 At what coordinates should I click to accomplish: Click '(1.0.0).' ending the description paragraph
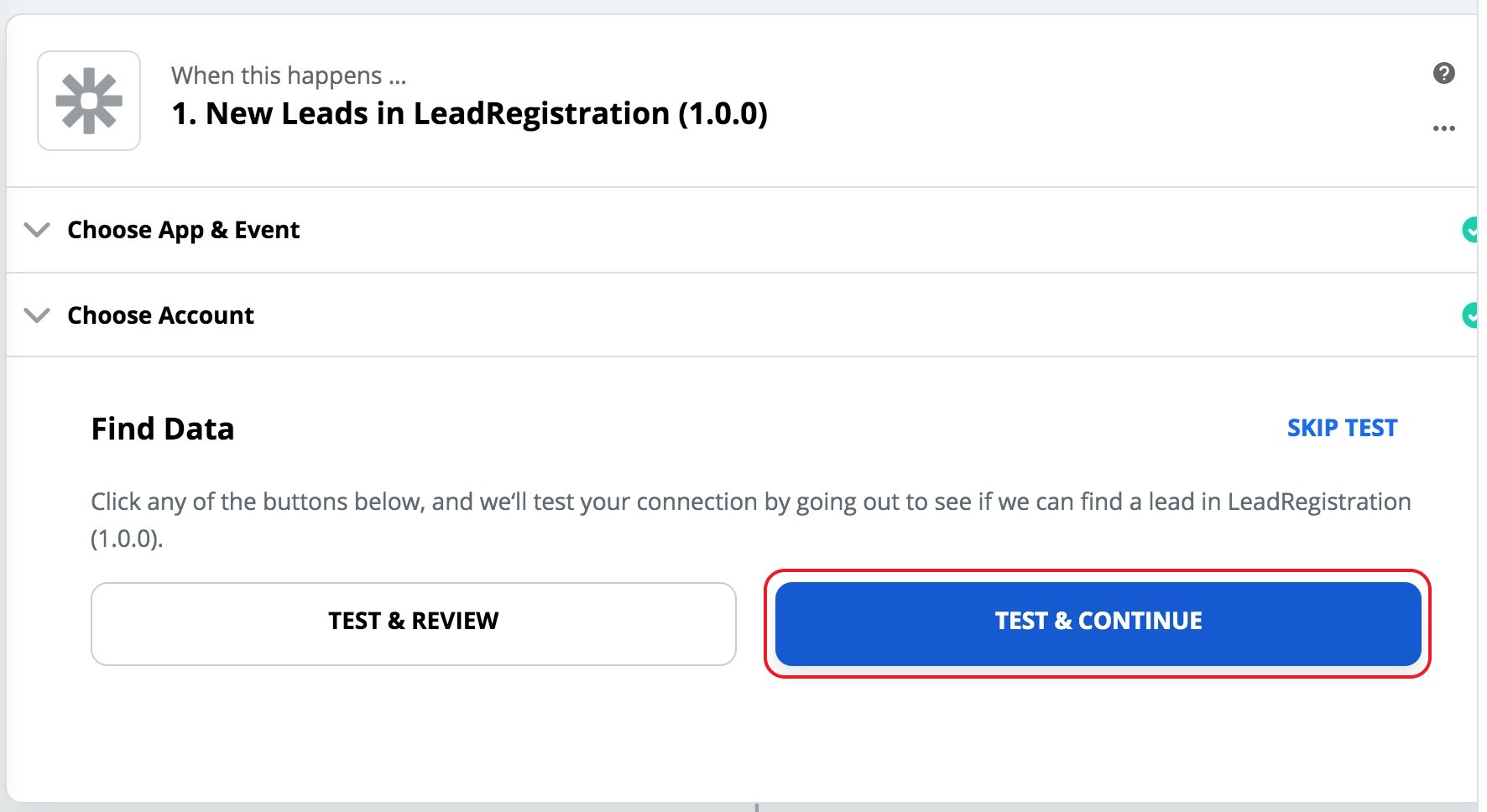tap(127, 539)
